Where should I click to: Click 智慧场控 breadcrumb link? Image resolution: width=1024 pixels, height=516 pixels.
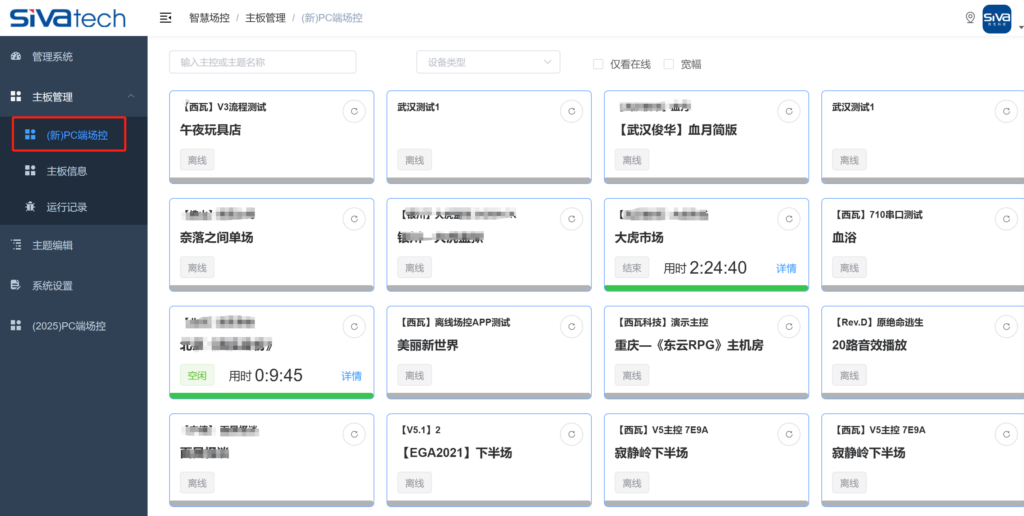[x=207, y=18]
